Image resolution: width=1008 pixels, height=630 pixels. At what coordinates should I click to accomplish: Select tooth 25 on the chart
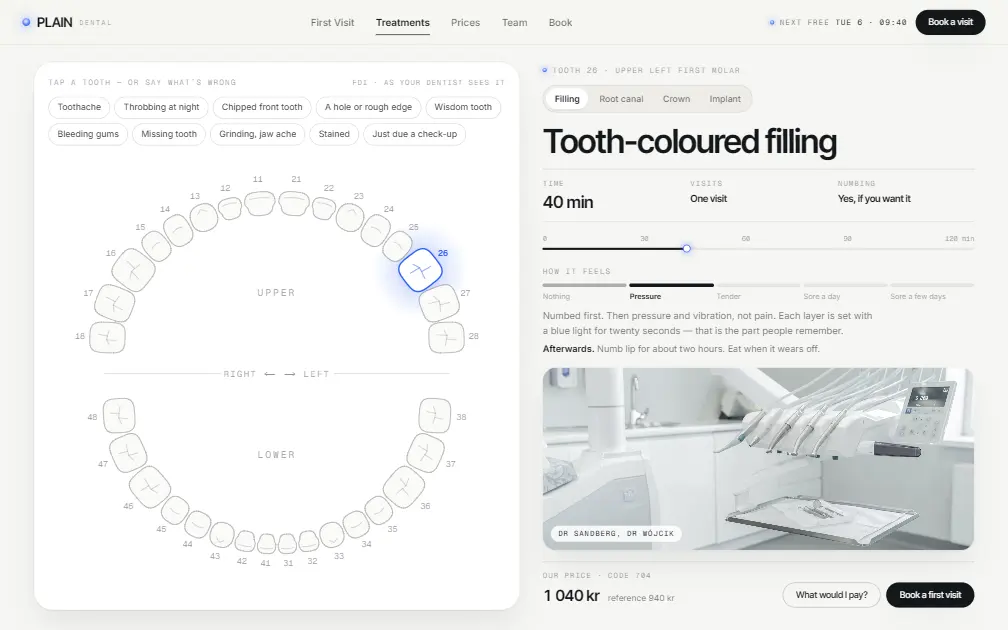click(397, 246)
